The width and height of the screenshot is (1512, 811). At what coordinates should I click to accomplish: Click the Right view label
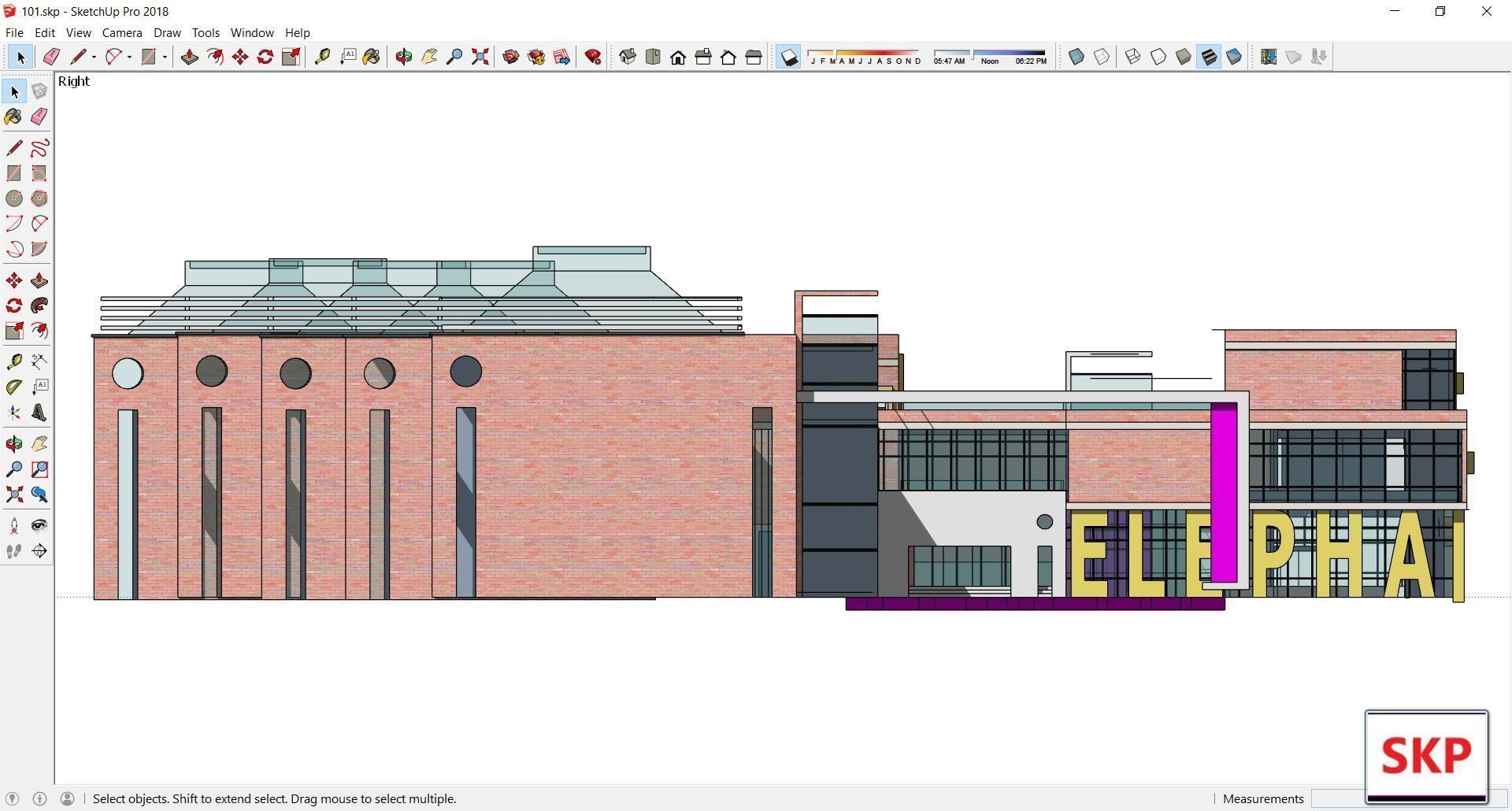point(74,81)
